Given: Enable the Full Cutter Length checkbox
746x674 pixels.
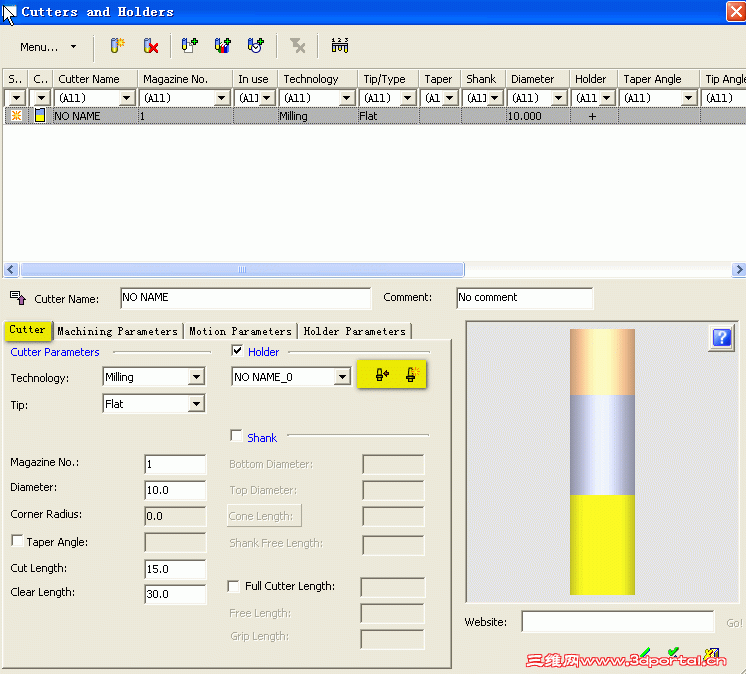Looking at the screenshot, I should tap(233, 586).
